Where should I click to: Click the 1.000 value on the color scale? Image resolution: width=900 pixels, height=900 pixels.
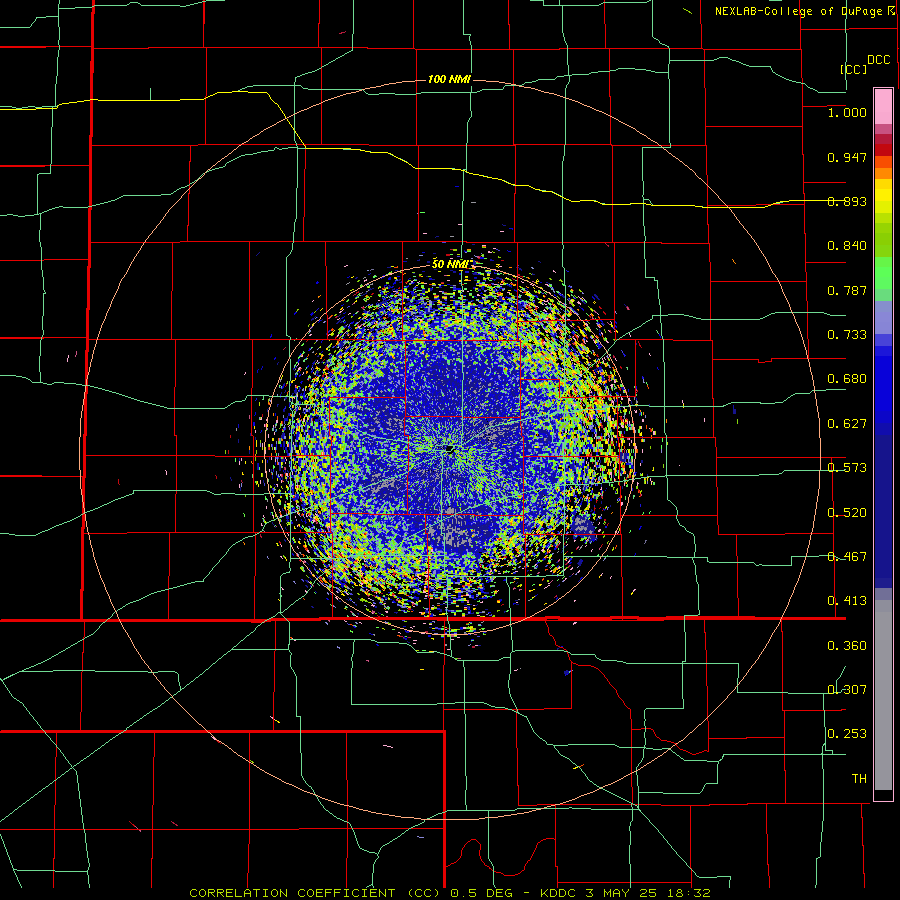[847, 112]
